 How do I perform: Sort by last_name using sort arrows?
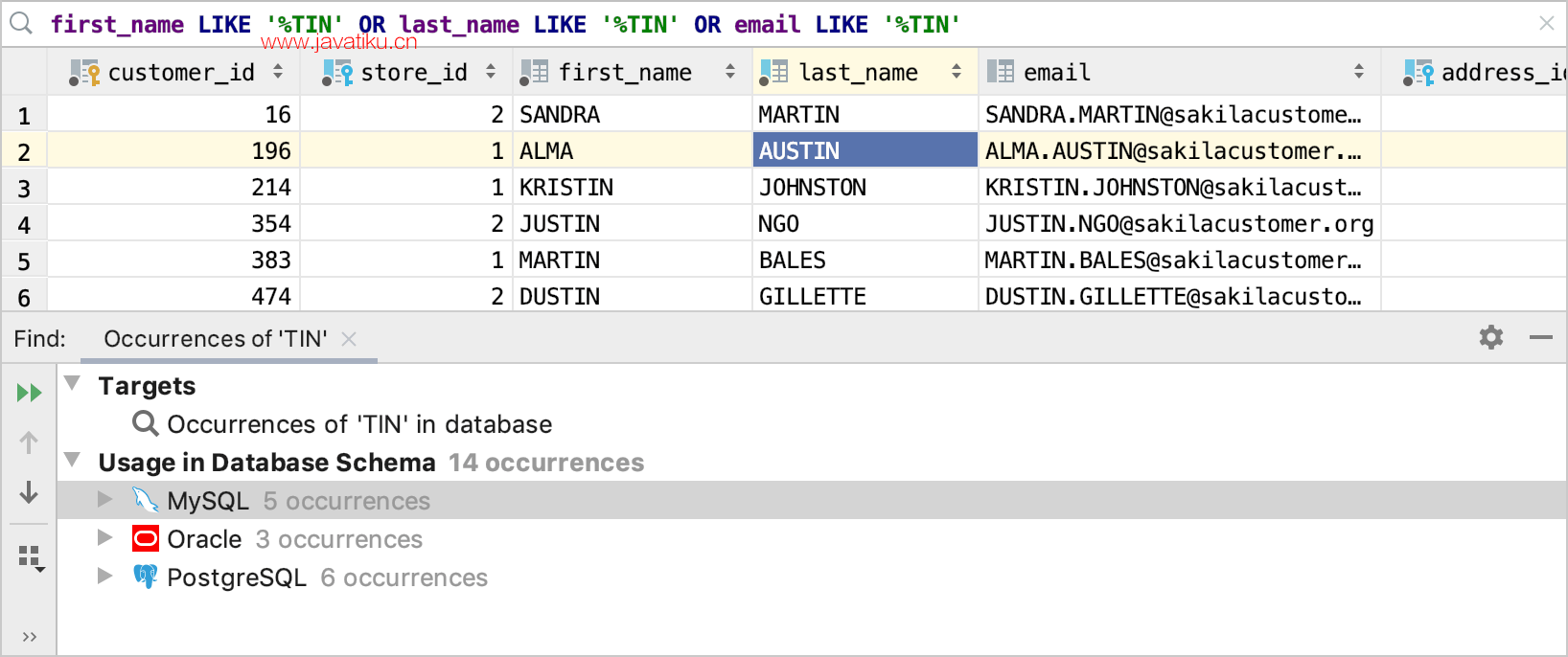[957, 72]
